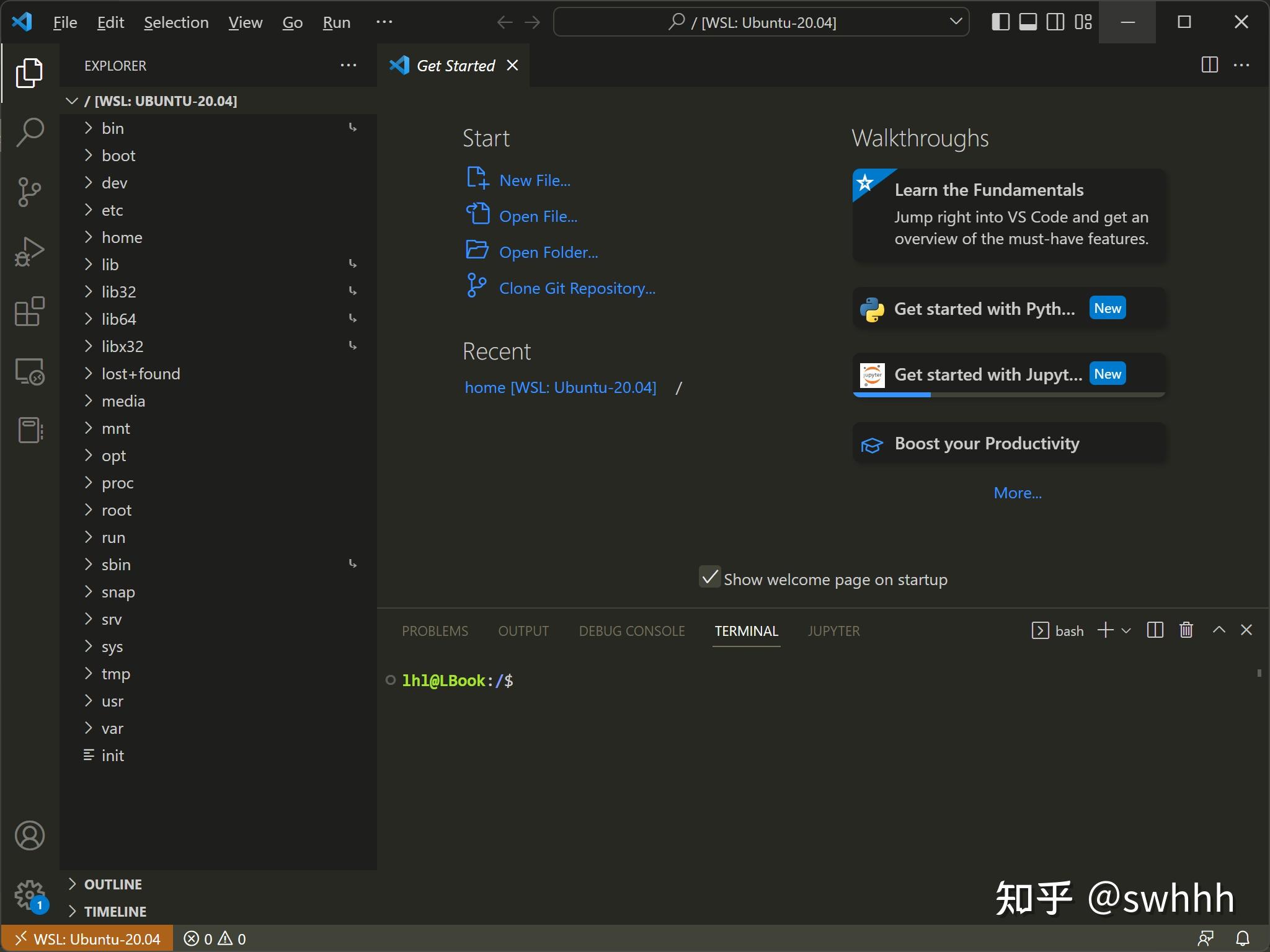Image resolution: width=1270 pixels, height=952 pixels.
Task: Add a new terminal with plus icon
Action: coord(1105,630)
